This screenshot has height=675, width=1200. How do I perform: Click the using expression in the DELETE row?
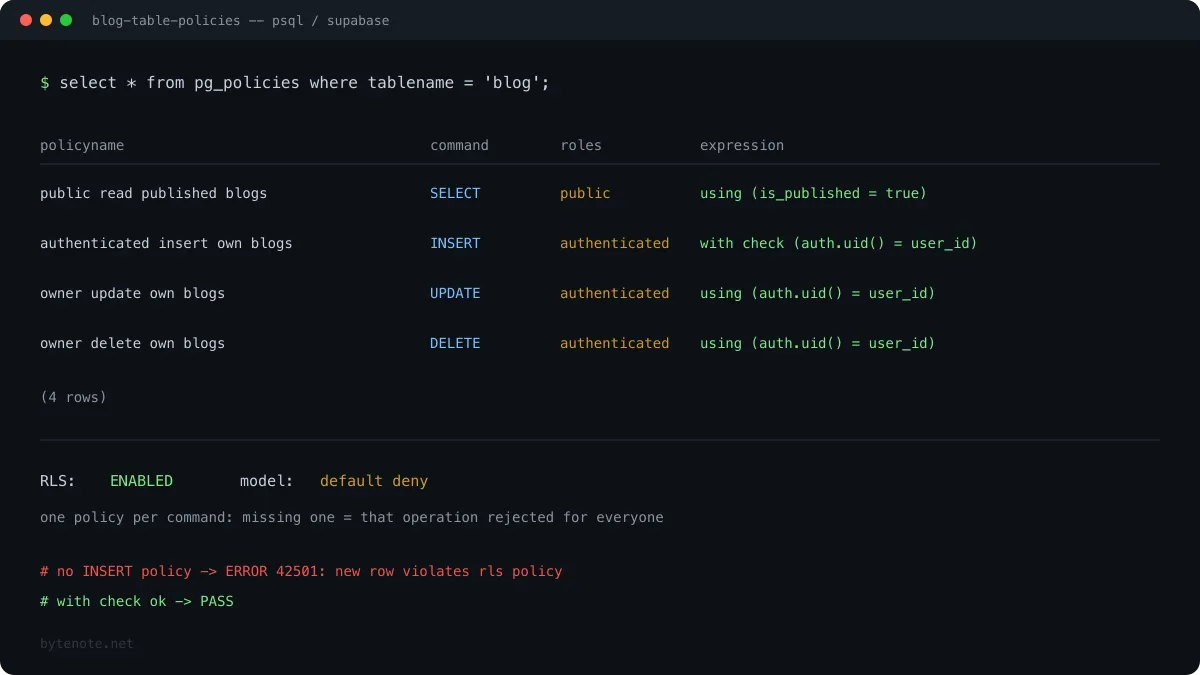tap(818, 343)
